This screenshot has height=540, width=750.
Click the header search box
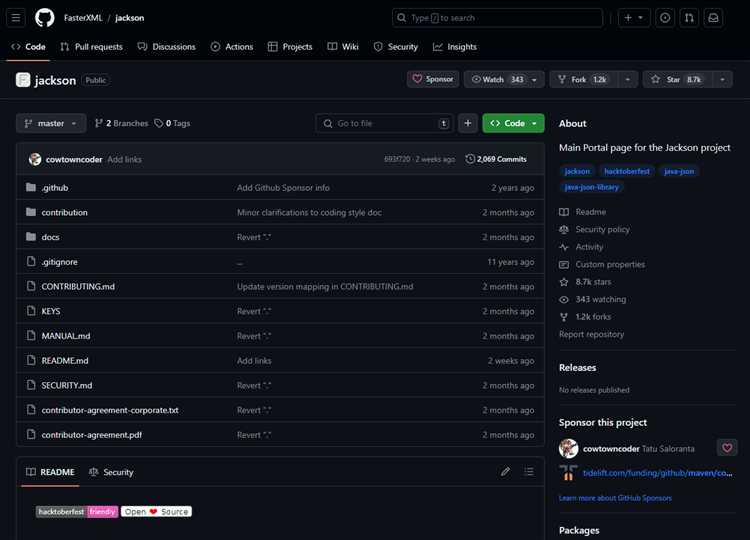tap(497, 18)
